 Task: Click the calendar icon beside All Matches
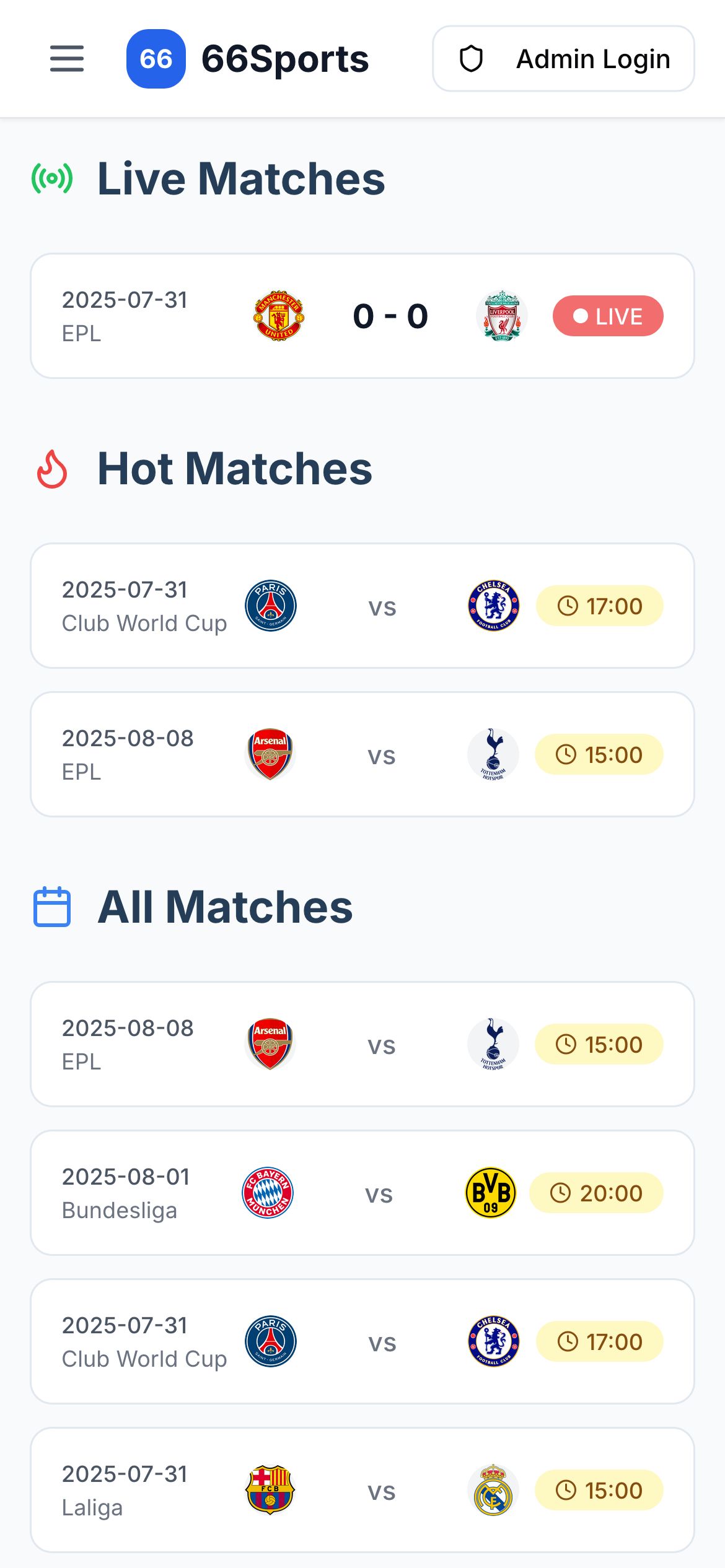(52, 907)
